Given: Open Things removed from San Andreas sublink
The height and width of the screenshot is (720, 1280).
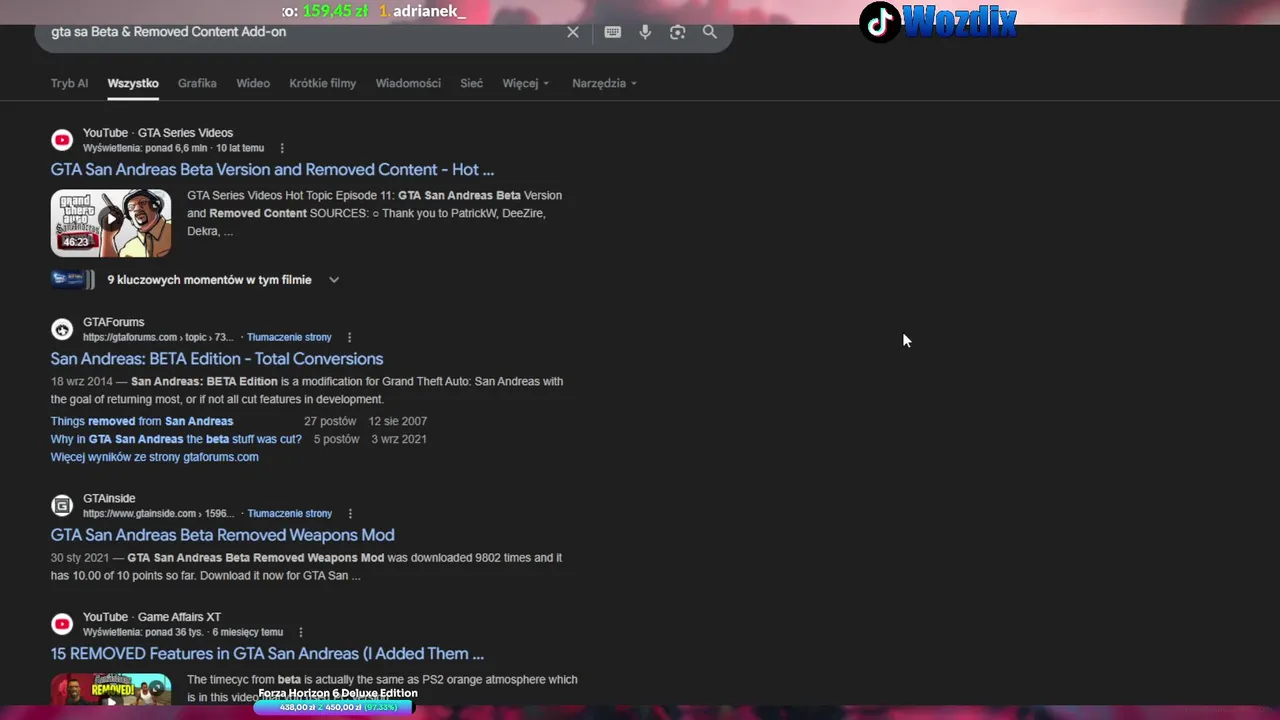Looking at the screenshot, I should pyautogui.click(x=142, y=421).
